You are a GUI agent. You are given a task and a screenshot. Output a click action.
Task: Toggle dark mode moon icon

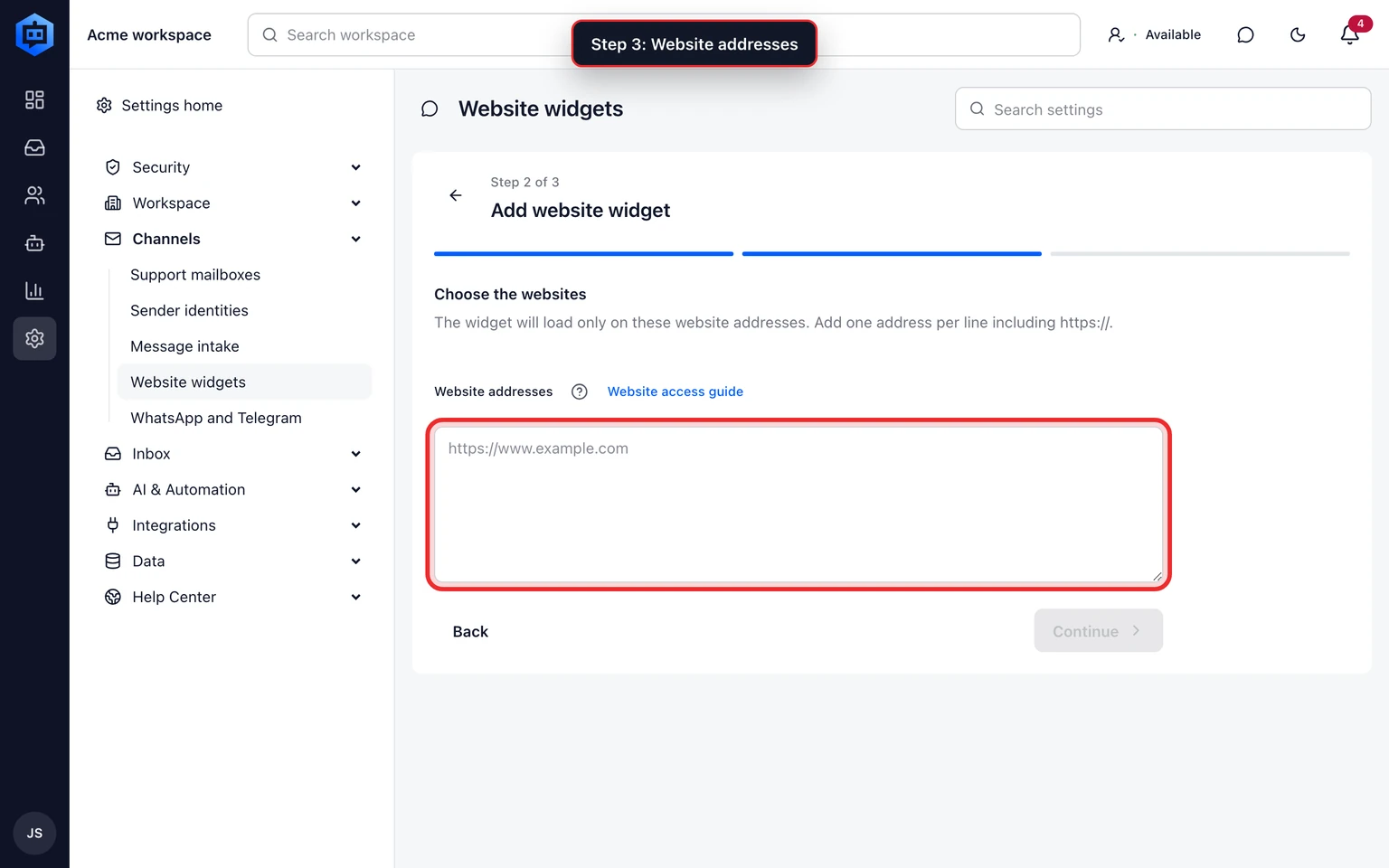point(1298,34)
